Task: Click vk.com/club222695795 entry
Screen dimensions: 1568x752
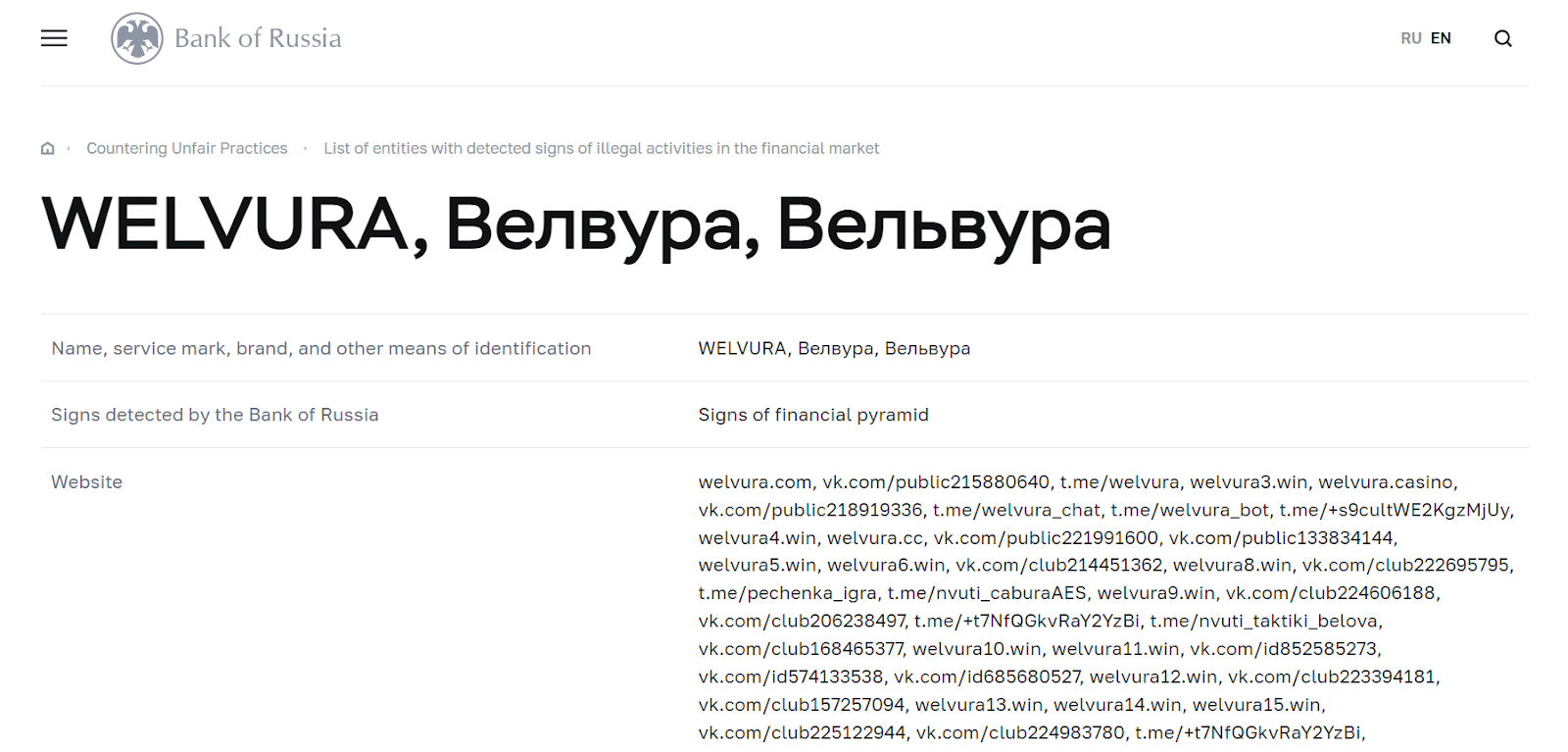Action: 1405,565
